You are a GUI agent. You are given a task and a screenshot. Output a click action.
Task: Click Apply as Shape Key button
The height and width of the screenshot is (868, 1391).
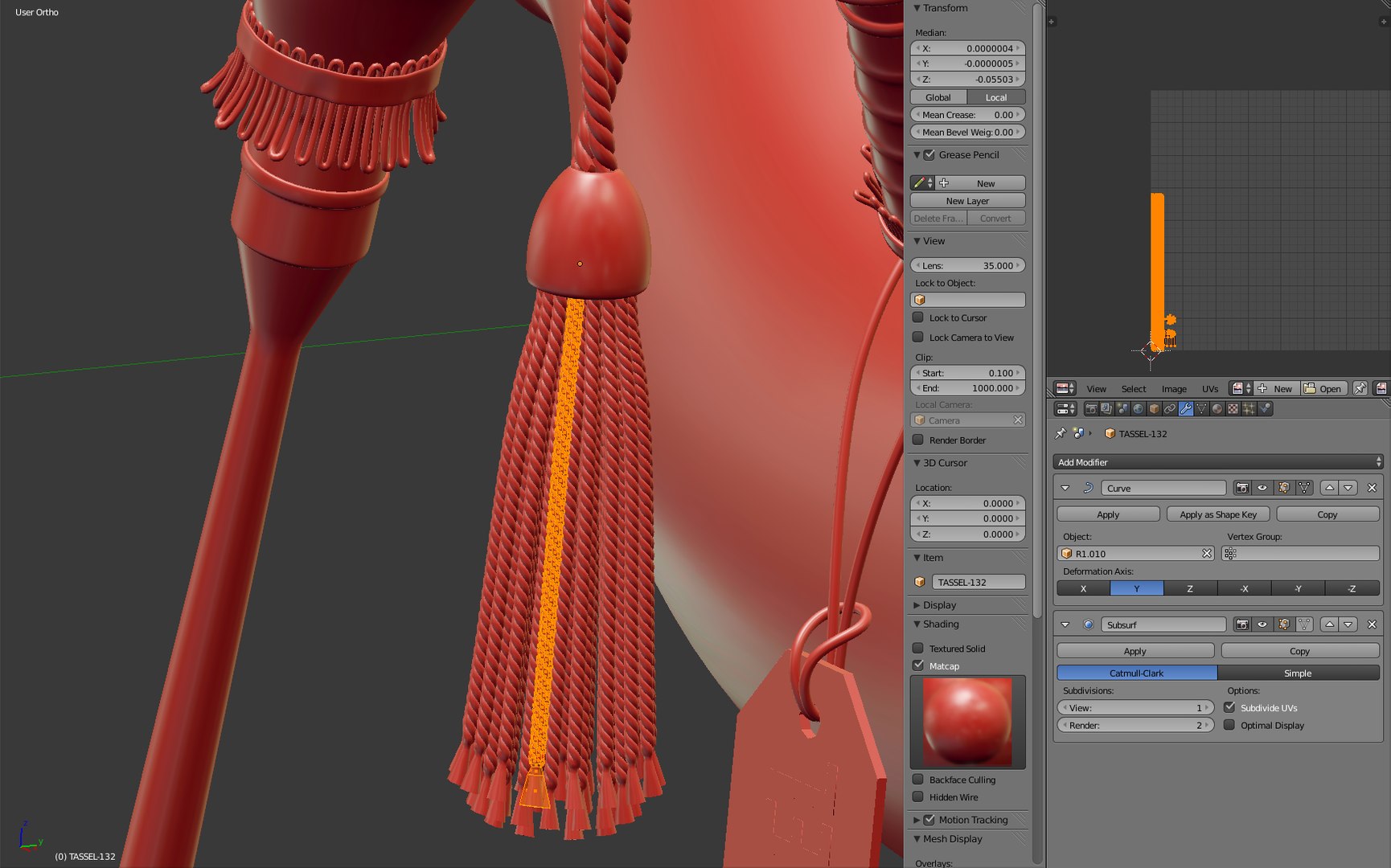[1218, 514]
